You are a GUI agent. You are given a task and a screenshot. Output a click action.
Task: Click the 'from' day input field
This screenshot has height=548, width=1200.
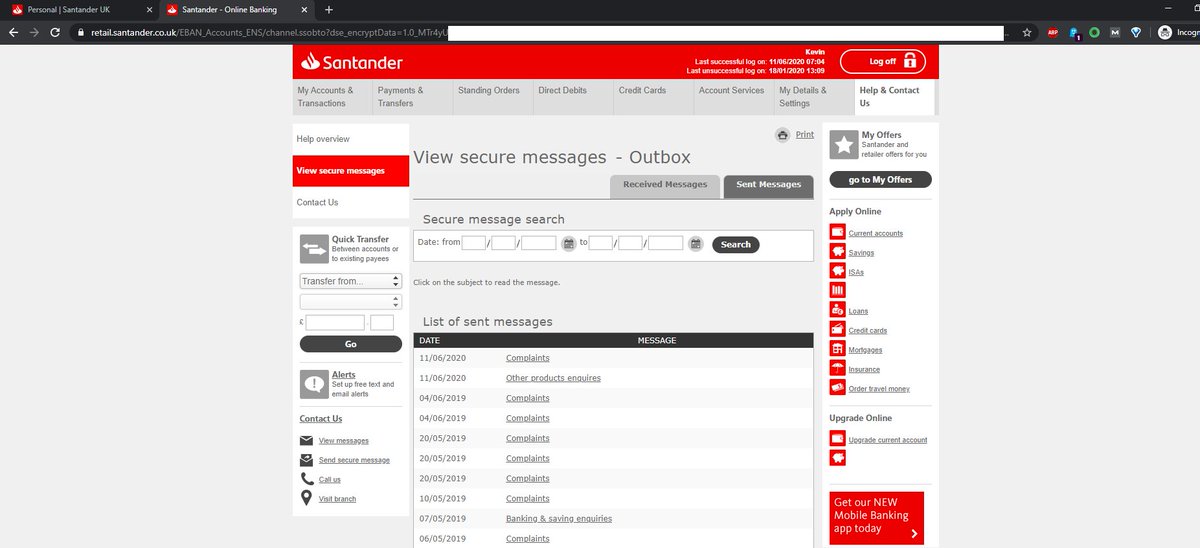point(474,243)
